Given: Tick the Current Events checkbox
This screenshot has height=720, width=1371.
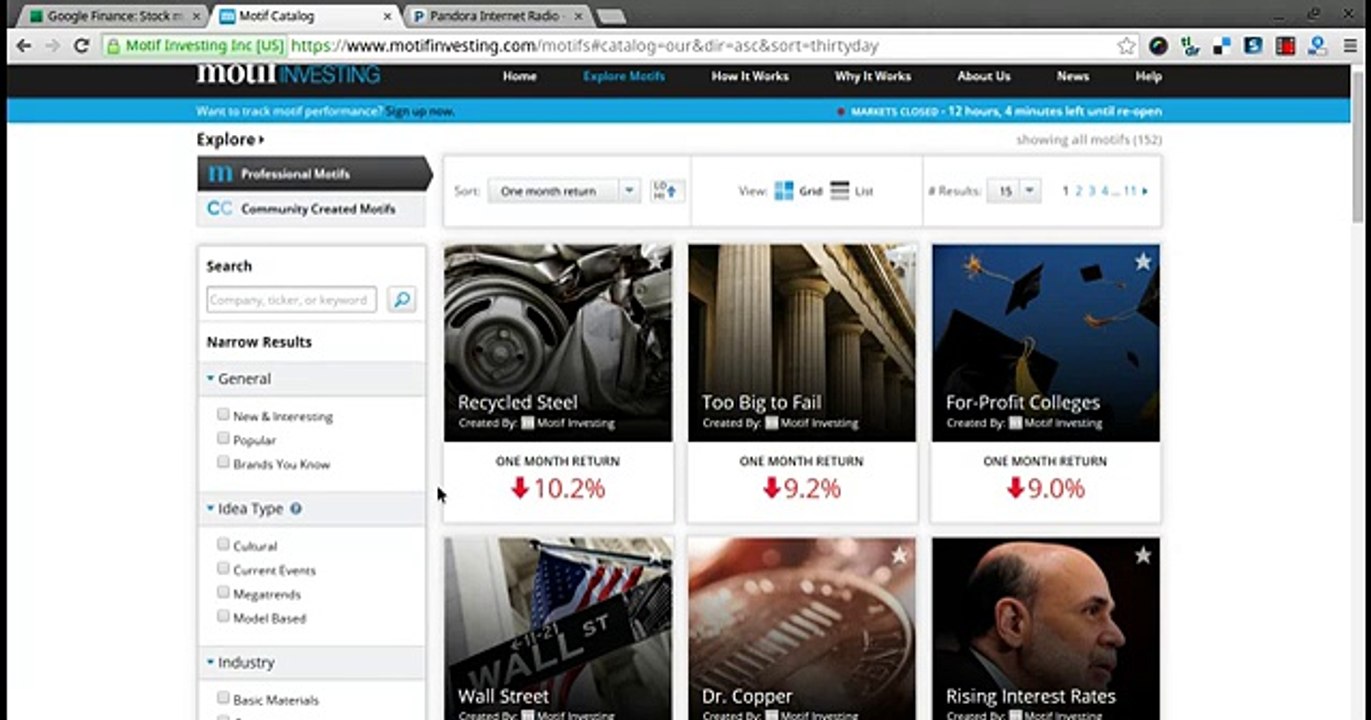Looking at the screenshot, I should coord(223,568).
